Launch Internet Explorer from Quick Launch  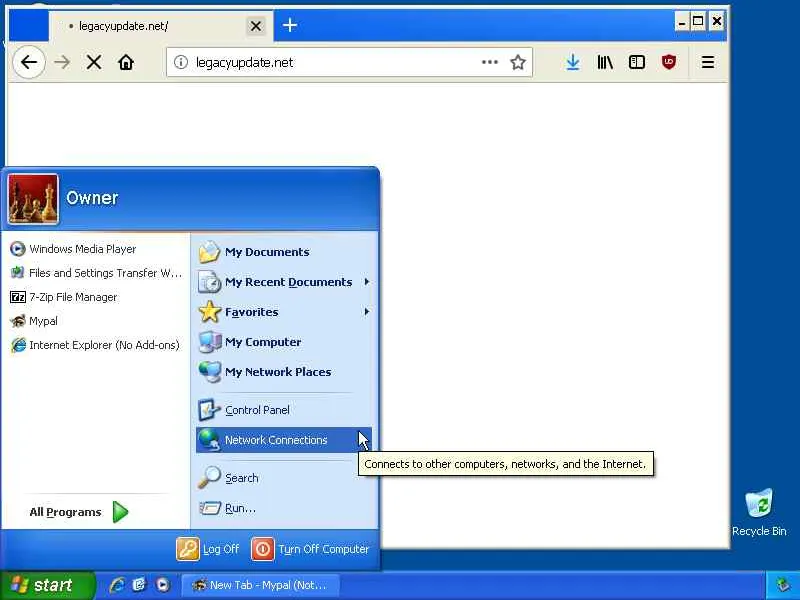[x=117, y=585]
